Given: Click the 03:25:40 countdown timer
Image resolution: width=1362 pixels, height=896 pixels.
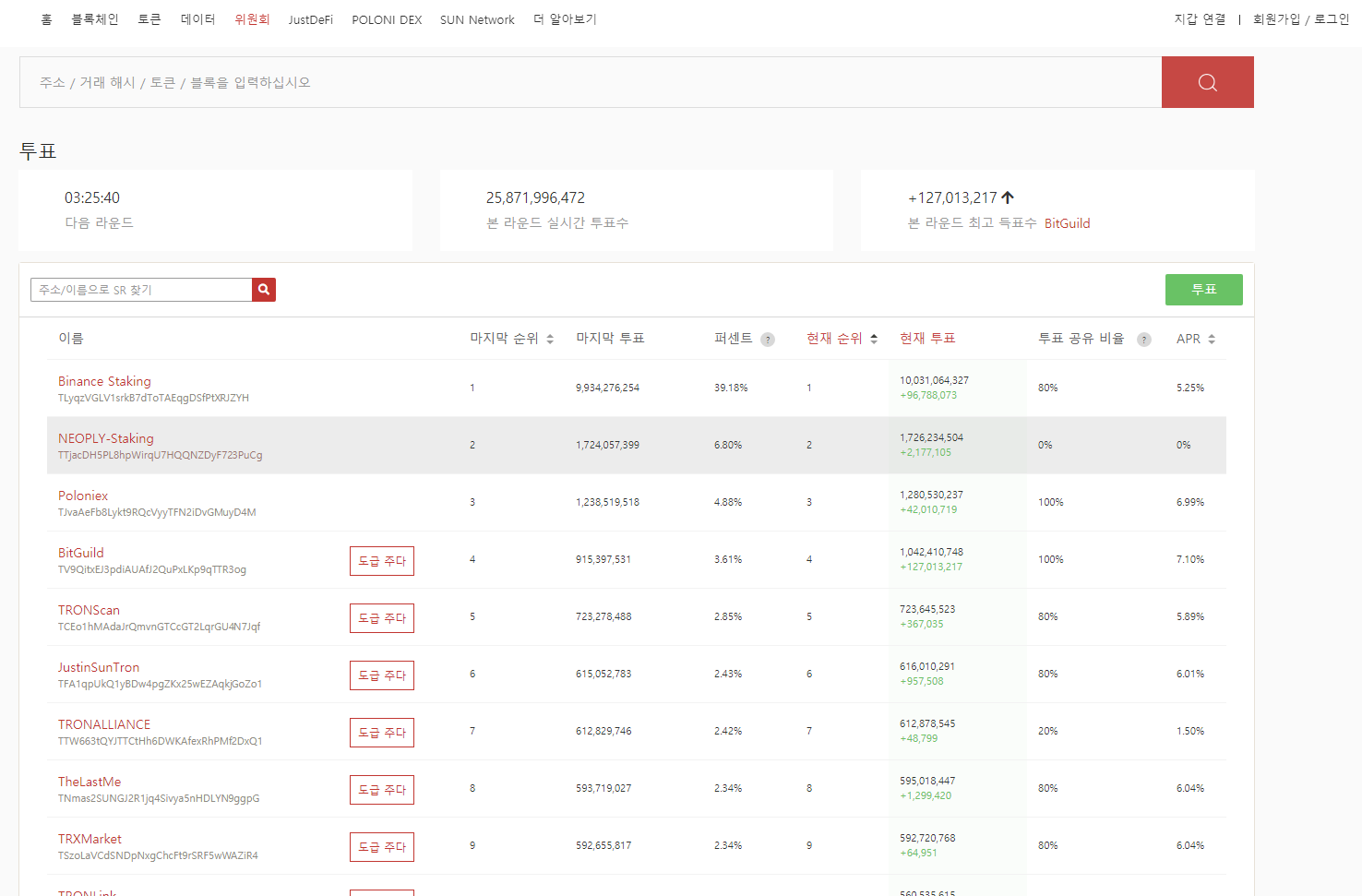Looking at the screenshot, I should 92,197.
